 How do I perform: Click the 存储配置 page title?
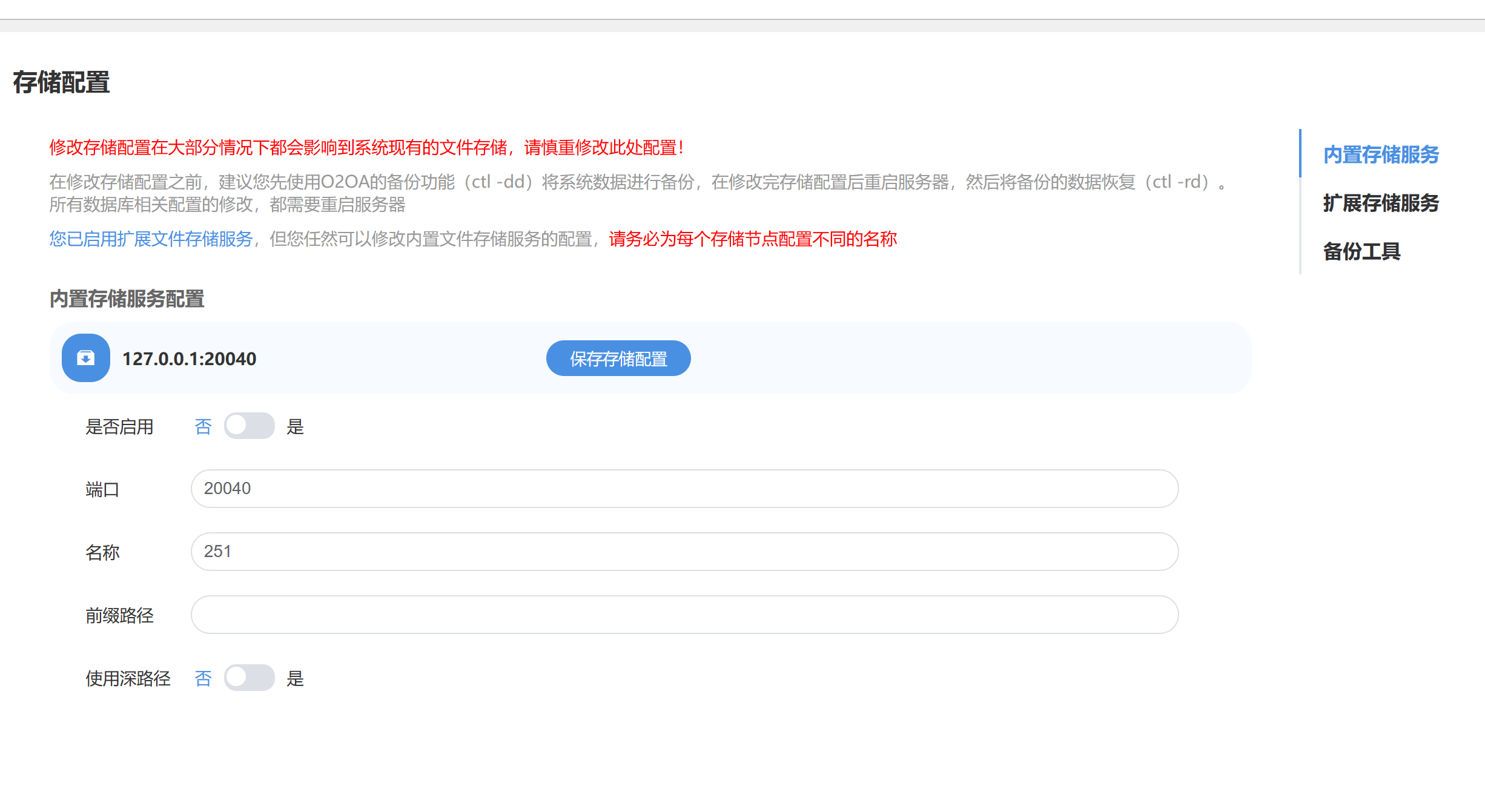(61, 82)
